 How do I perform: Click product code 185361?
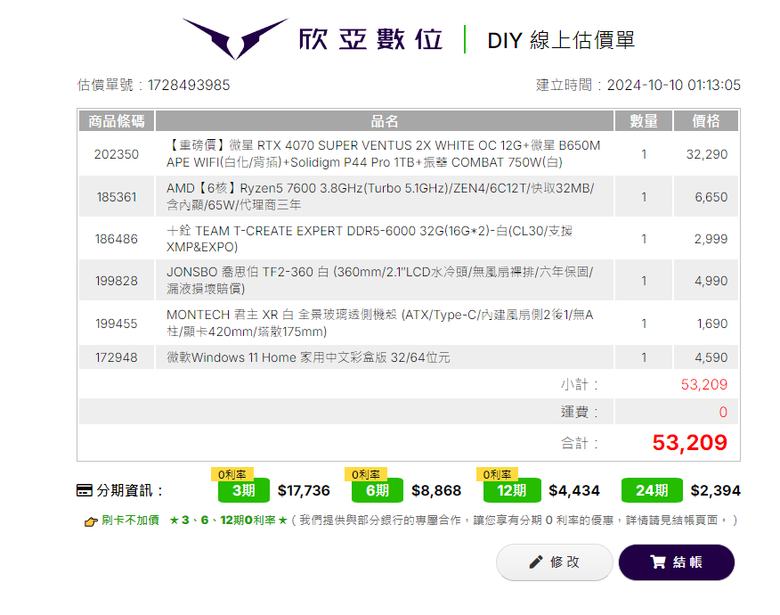click(x=116, y=197)
